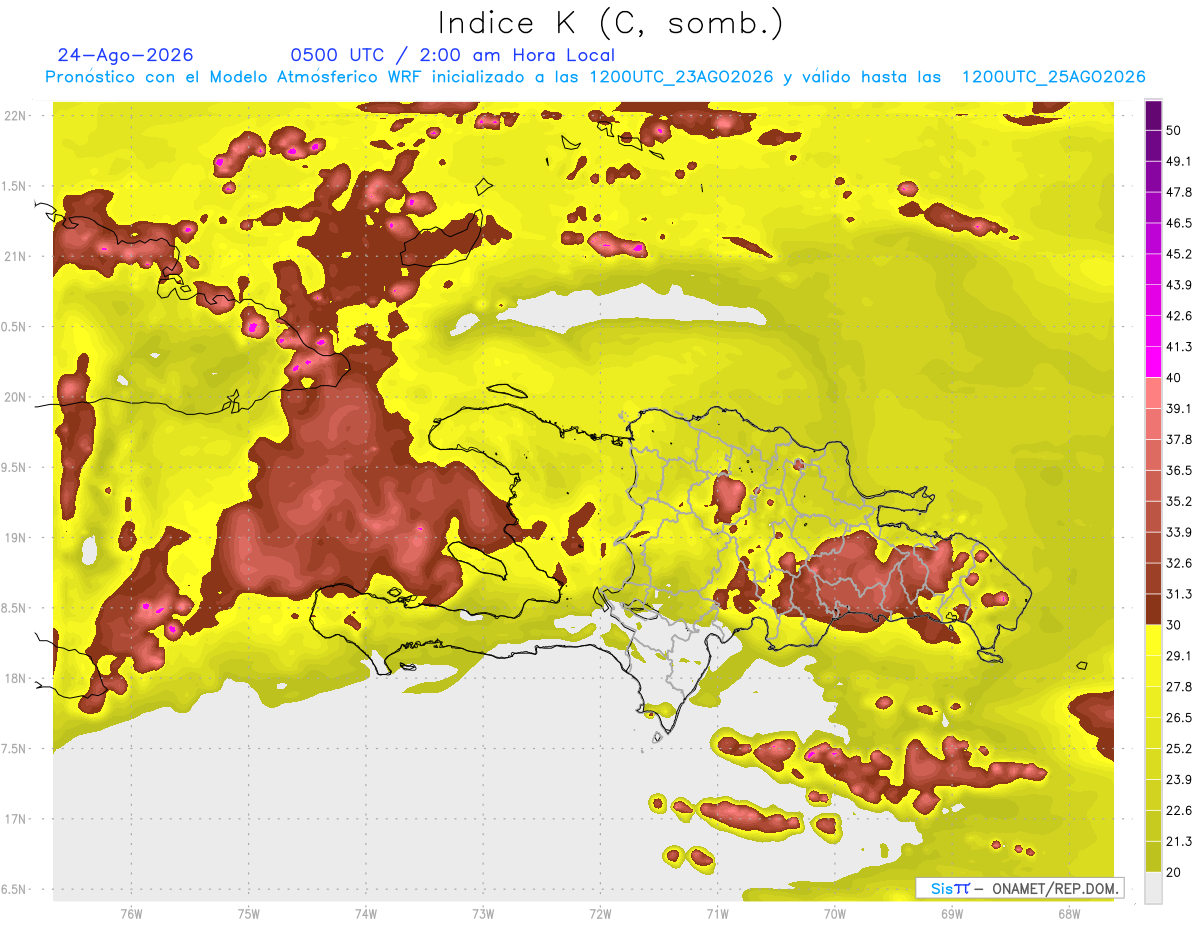Viewport: 1200px width, 927px height.
Task: Click the latitude axis label "18N"
Action: (17, 679)
